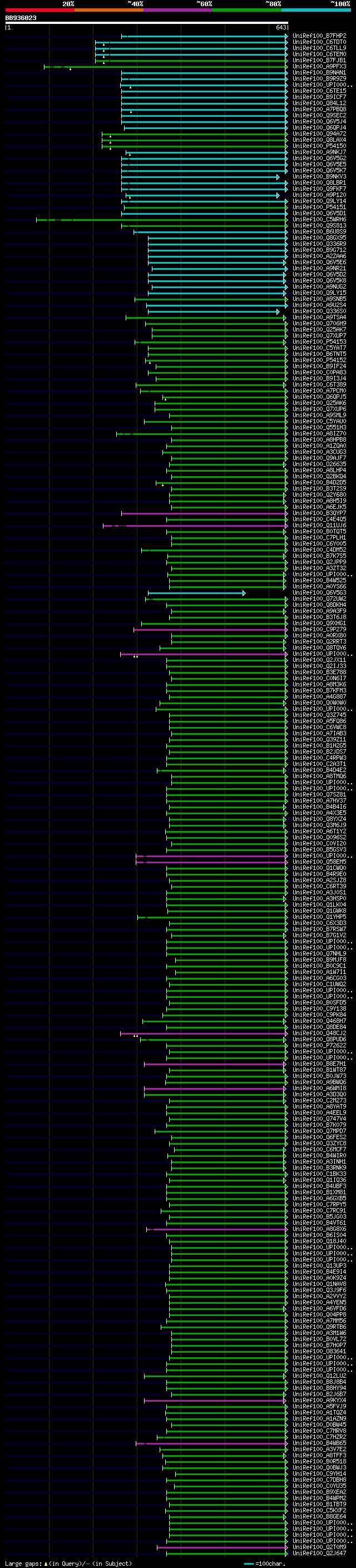Select the label UniRef100_P54151

click(319, 207)
